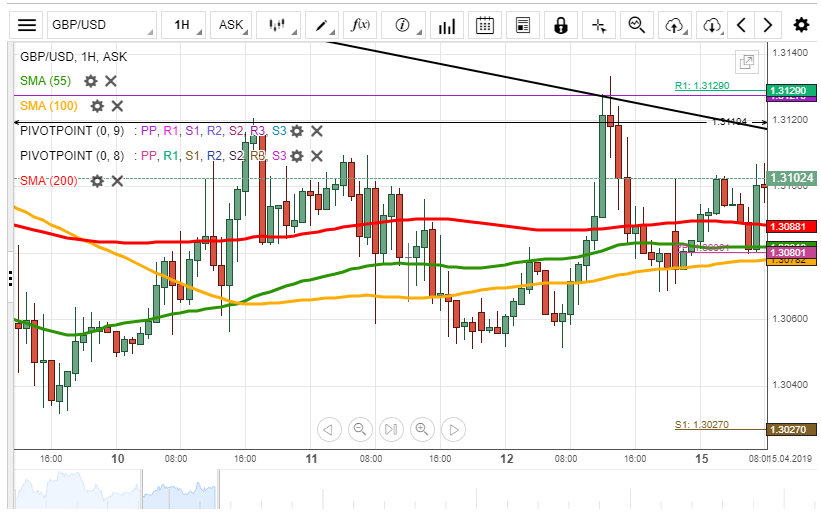Zoom in with the magnifier plus button
Screen dimensions: 821x513
(x=421, y=430)
